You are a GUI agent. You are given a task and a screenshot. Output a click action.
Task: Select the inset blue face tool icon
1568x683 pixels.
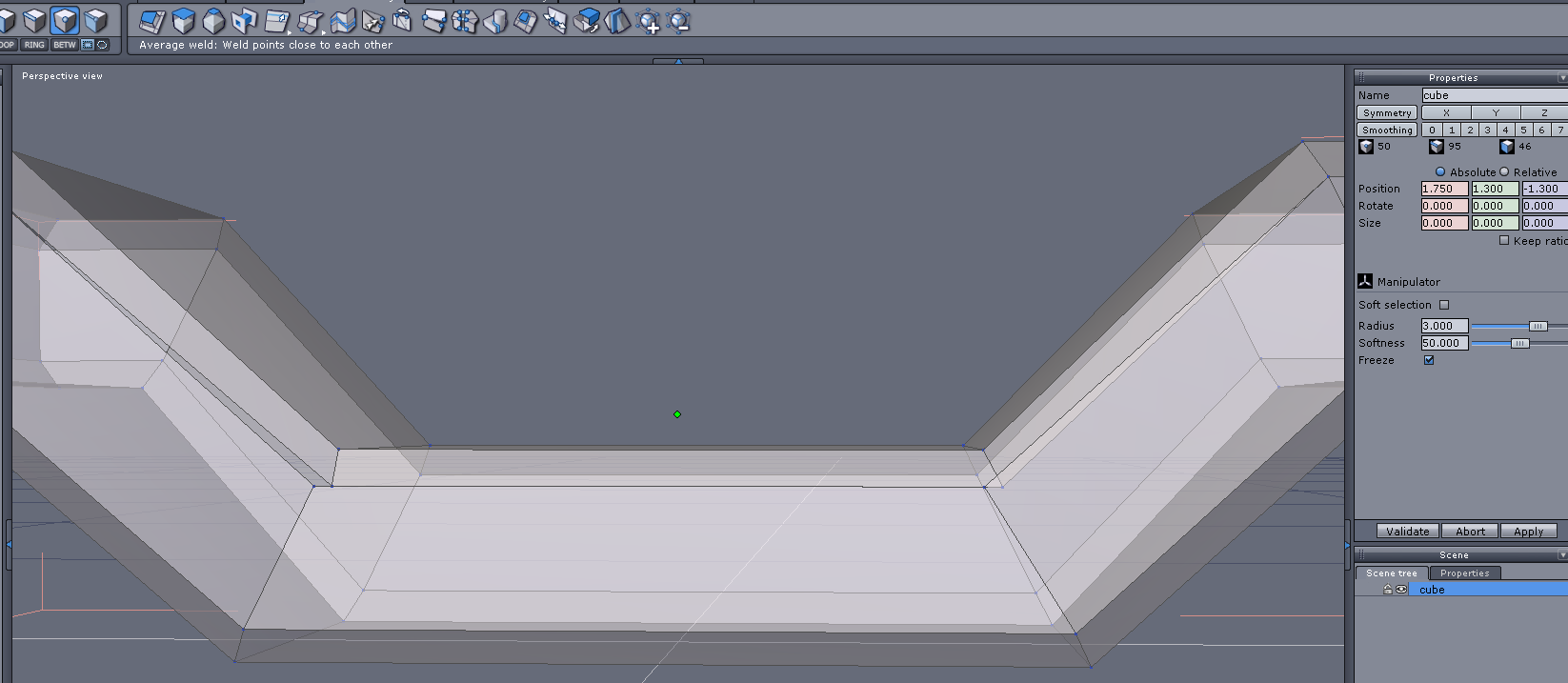click(x=525, y=20)
